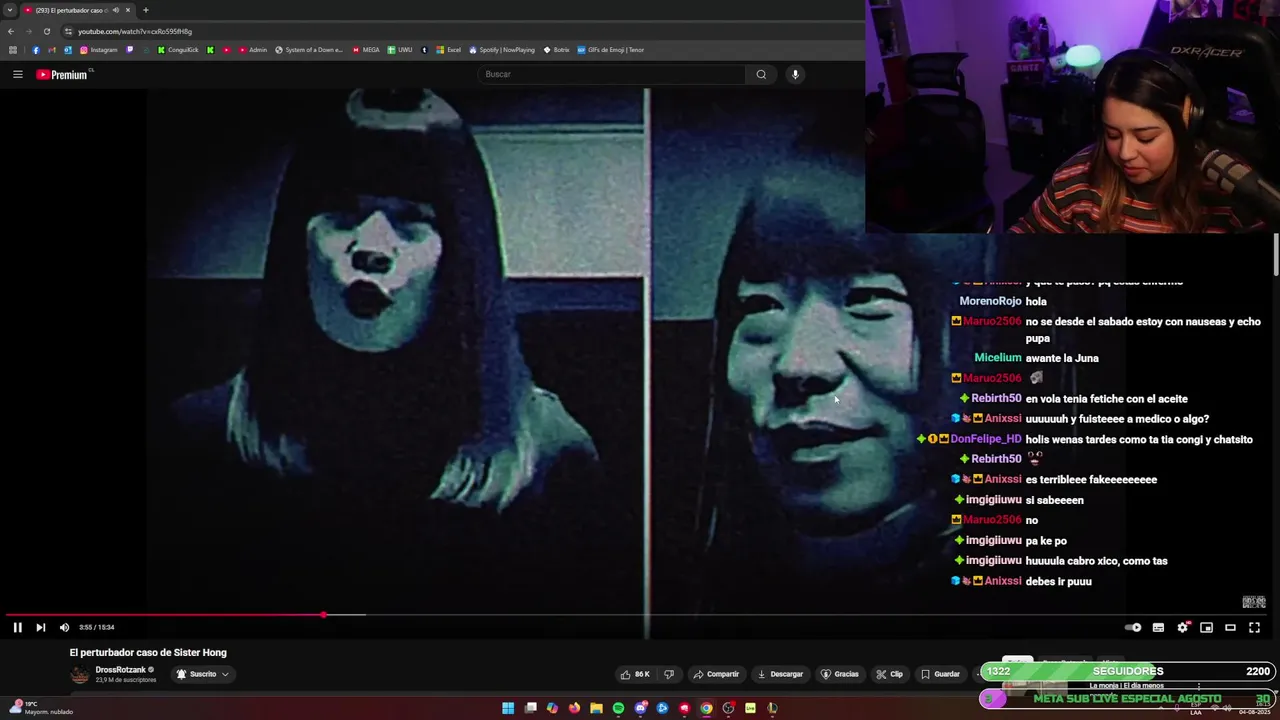
Task: Click the Descargar download button
Action: pyautogui.click(x=780, y=674)
